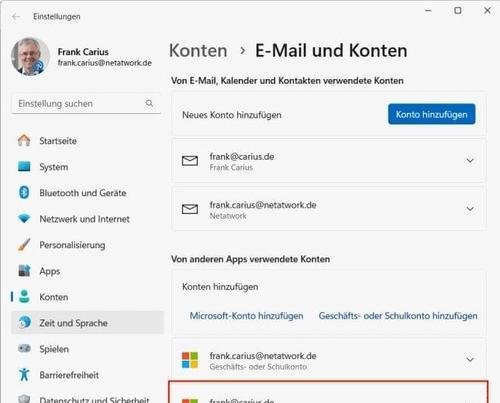
Task: Click the envelope icon for Netatwork account
Action: click(x=190, y=209)
